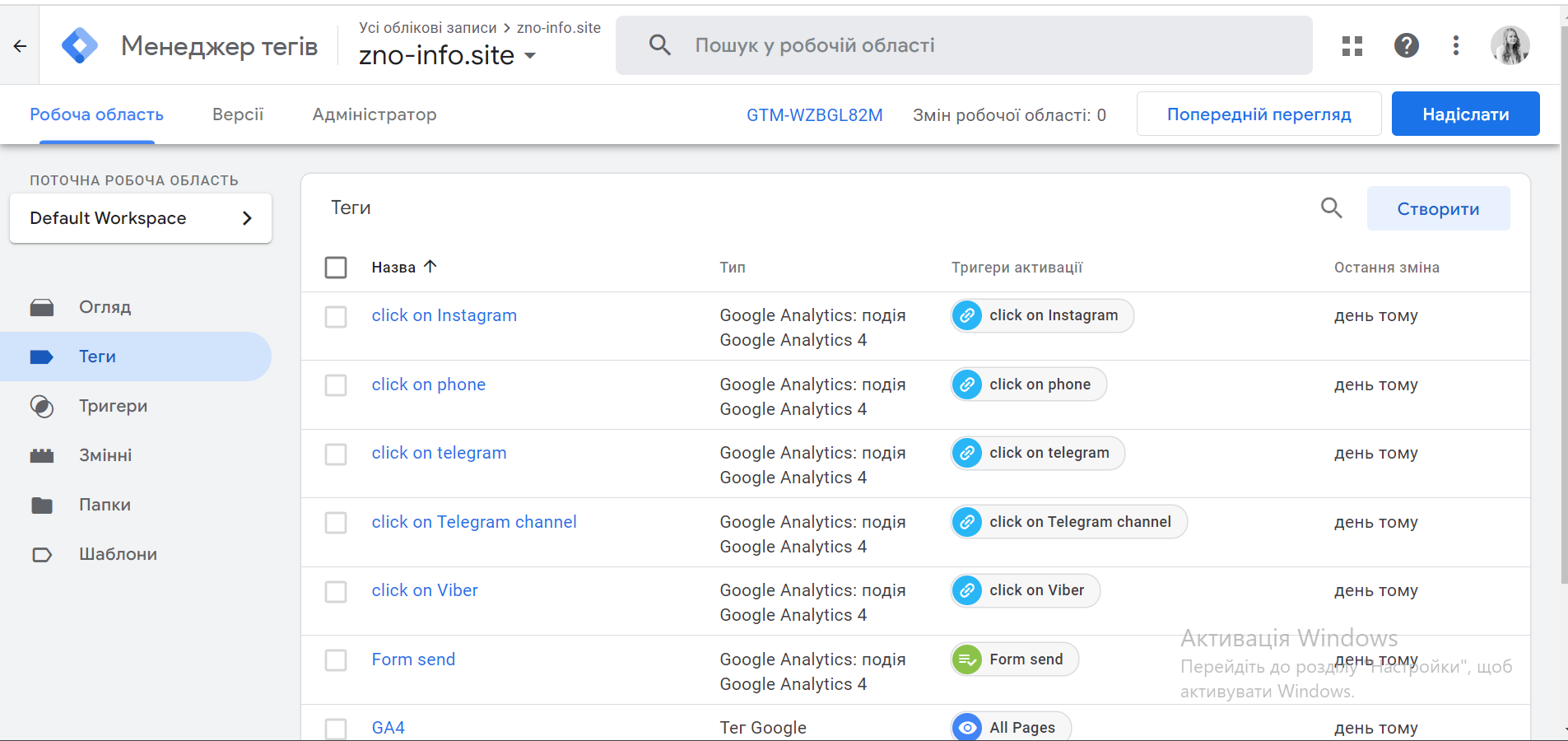Open the GTM-WZBGL82M container ID link
Viewport: 1568px width, 741px height.
click(x=814, y=115)
